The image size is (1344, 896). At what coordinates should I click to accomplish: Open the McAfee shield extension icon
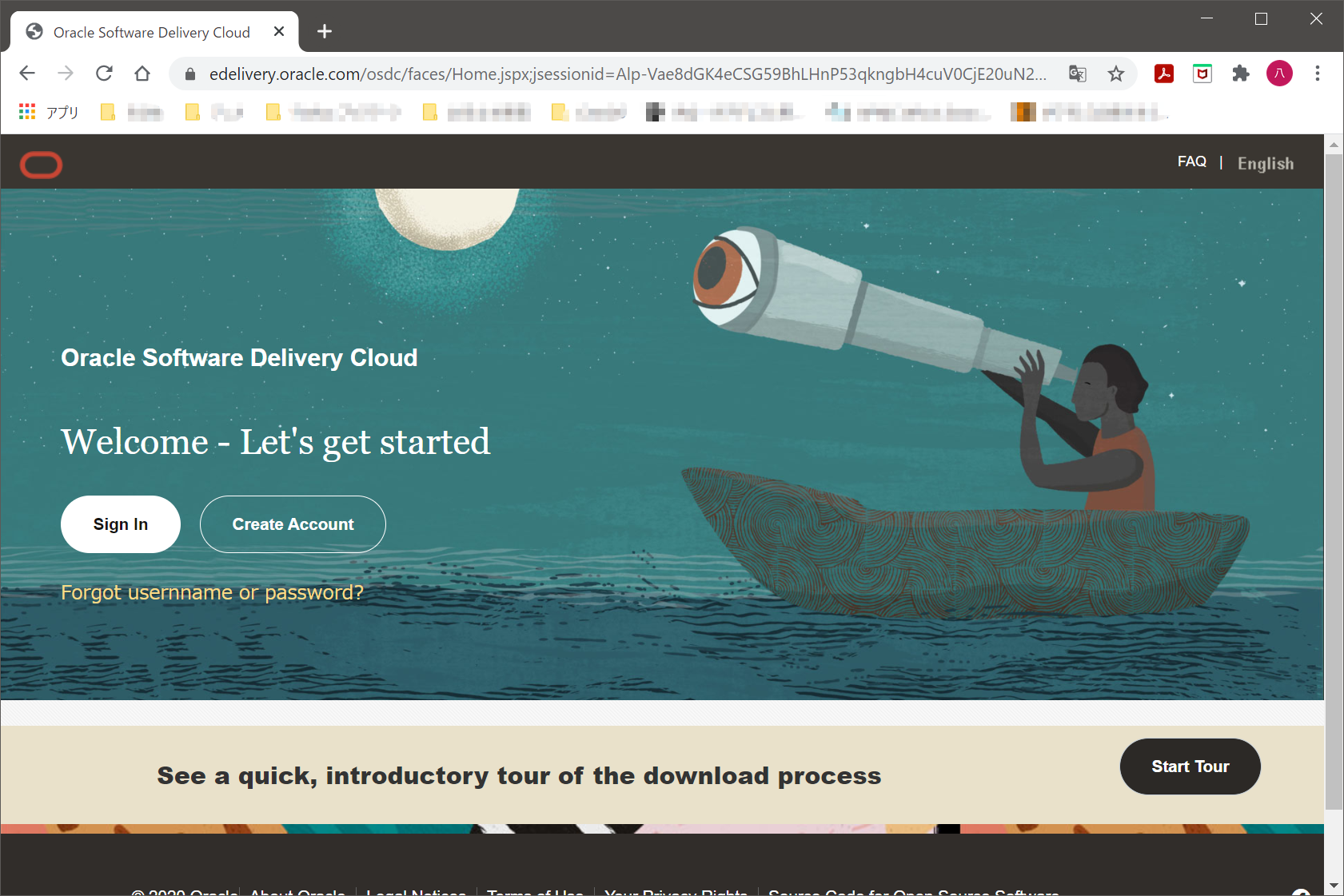[x=1202, y=74]
